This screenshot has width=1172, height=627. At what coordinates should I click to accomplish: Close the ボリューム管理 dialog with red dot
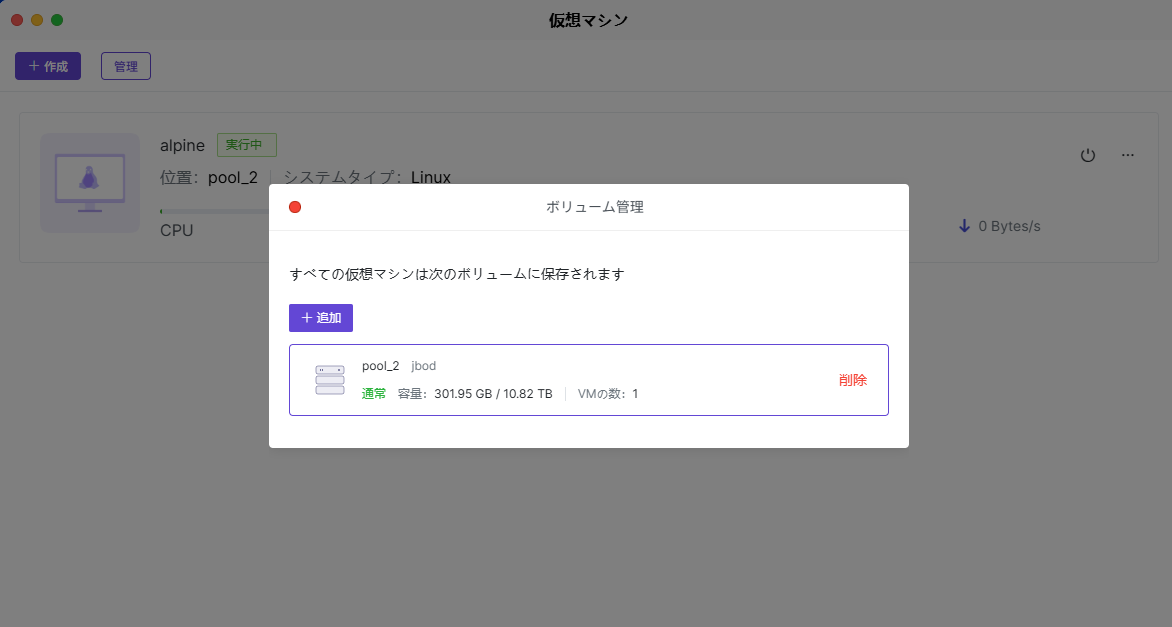click(295, 207)
